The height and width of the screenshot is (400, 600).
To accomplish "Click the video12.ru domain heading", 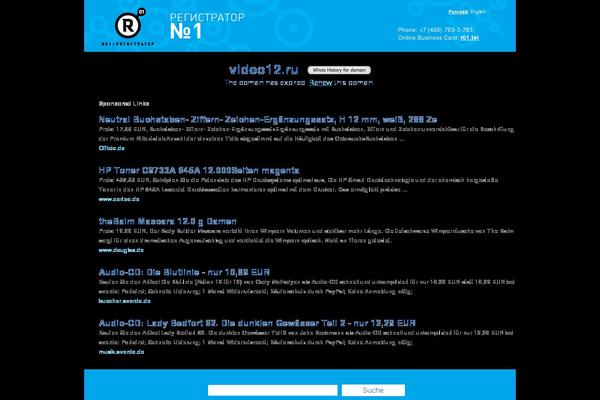I will pyautogui.click(x=263, y=70).
